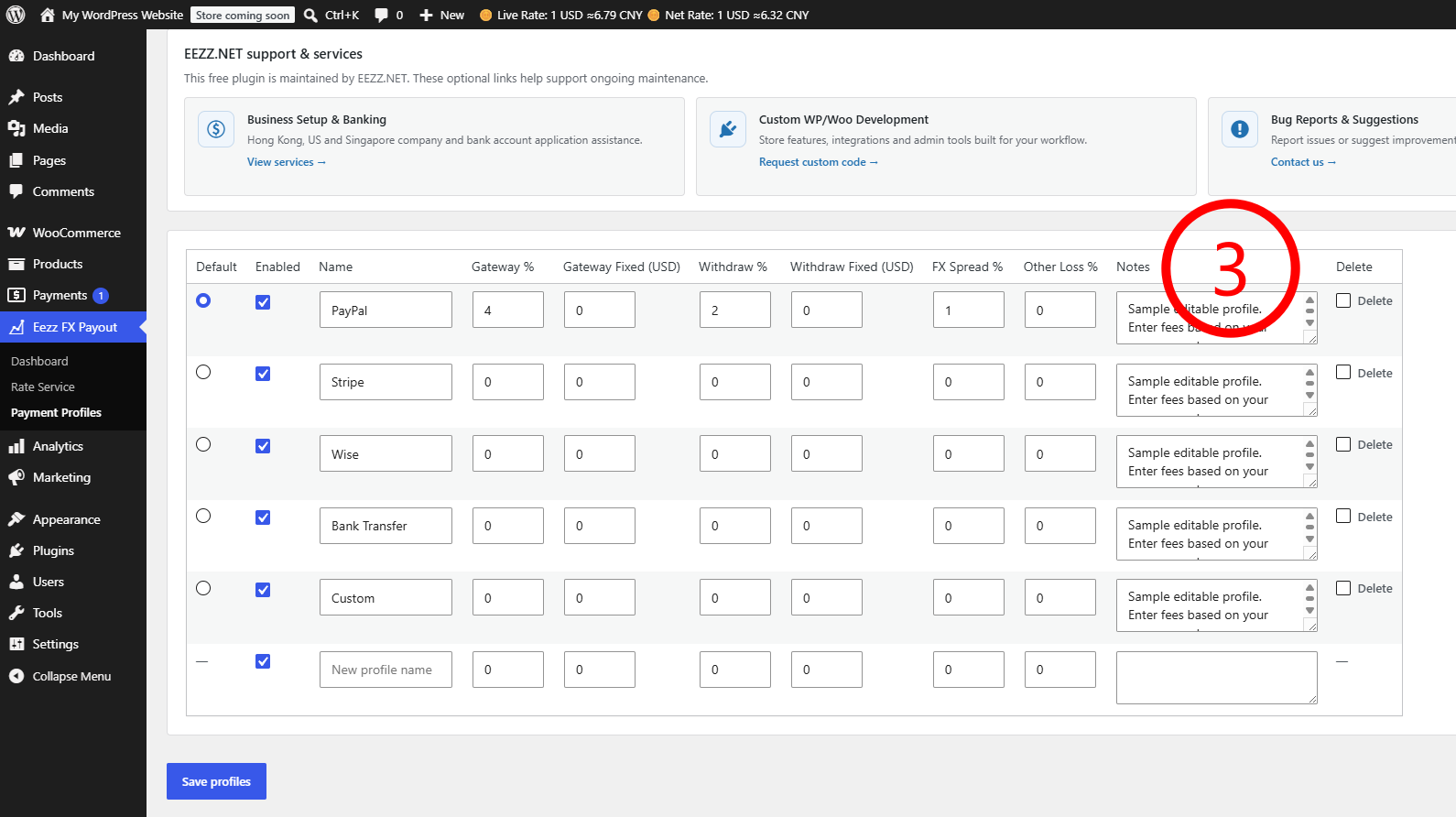Click the Users person icon
The image size is (1456, 817).
click(16, 582)
